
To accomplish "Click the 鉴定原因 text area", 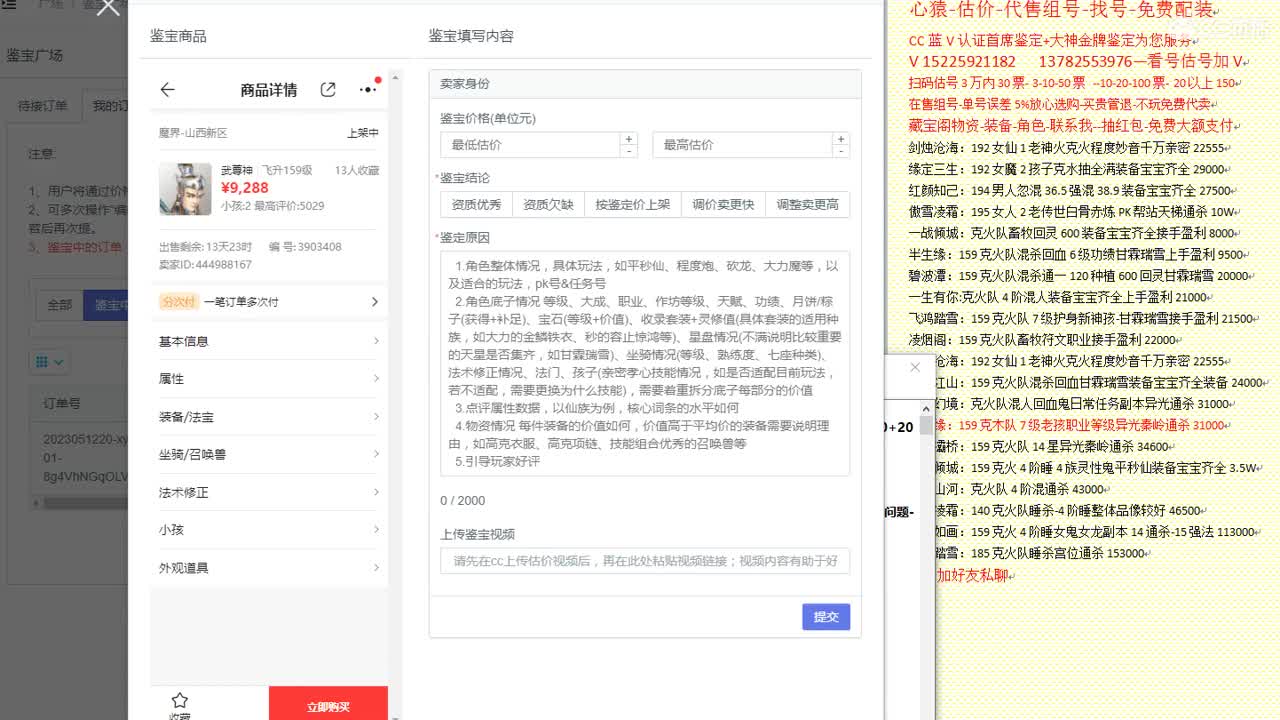I will [x=645, y=363].
